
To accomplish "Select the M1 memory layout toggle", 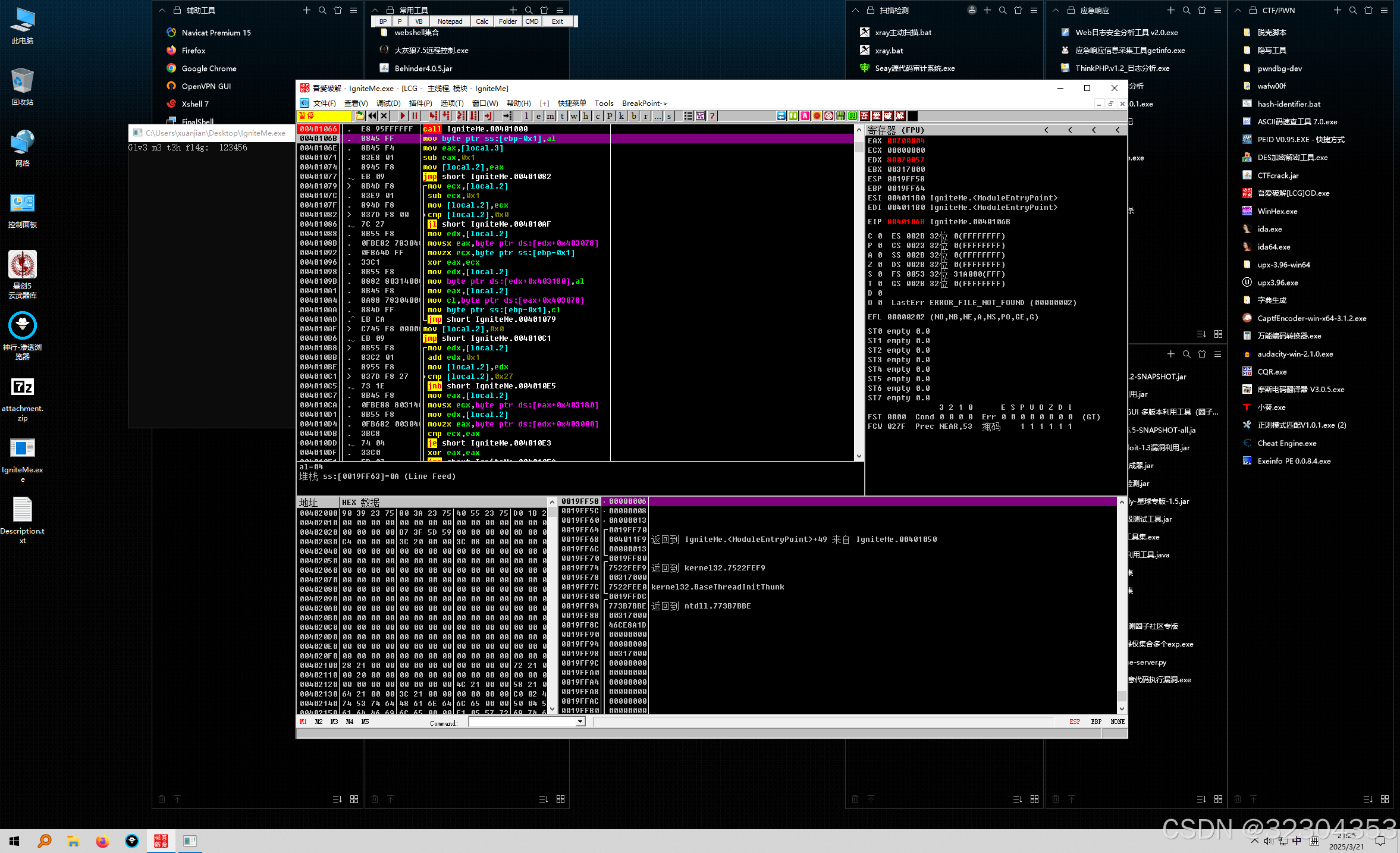I will point(303,722).
